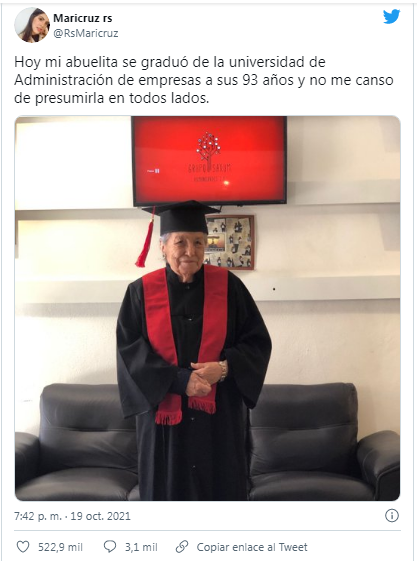Click the 7:42 p. m. time link
417x561 pixels.
coord(38,516)
